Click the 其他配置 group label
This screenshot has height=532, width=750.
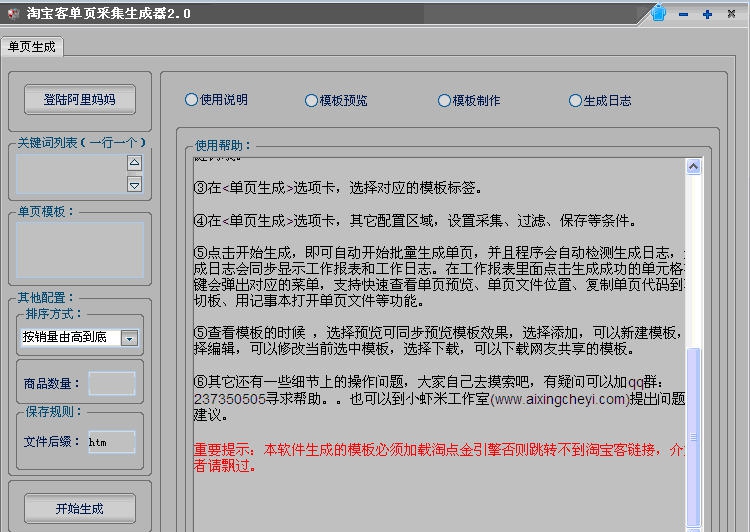[46, 298]
